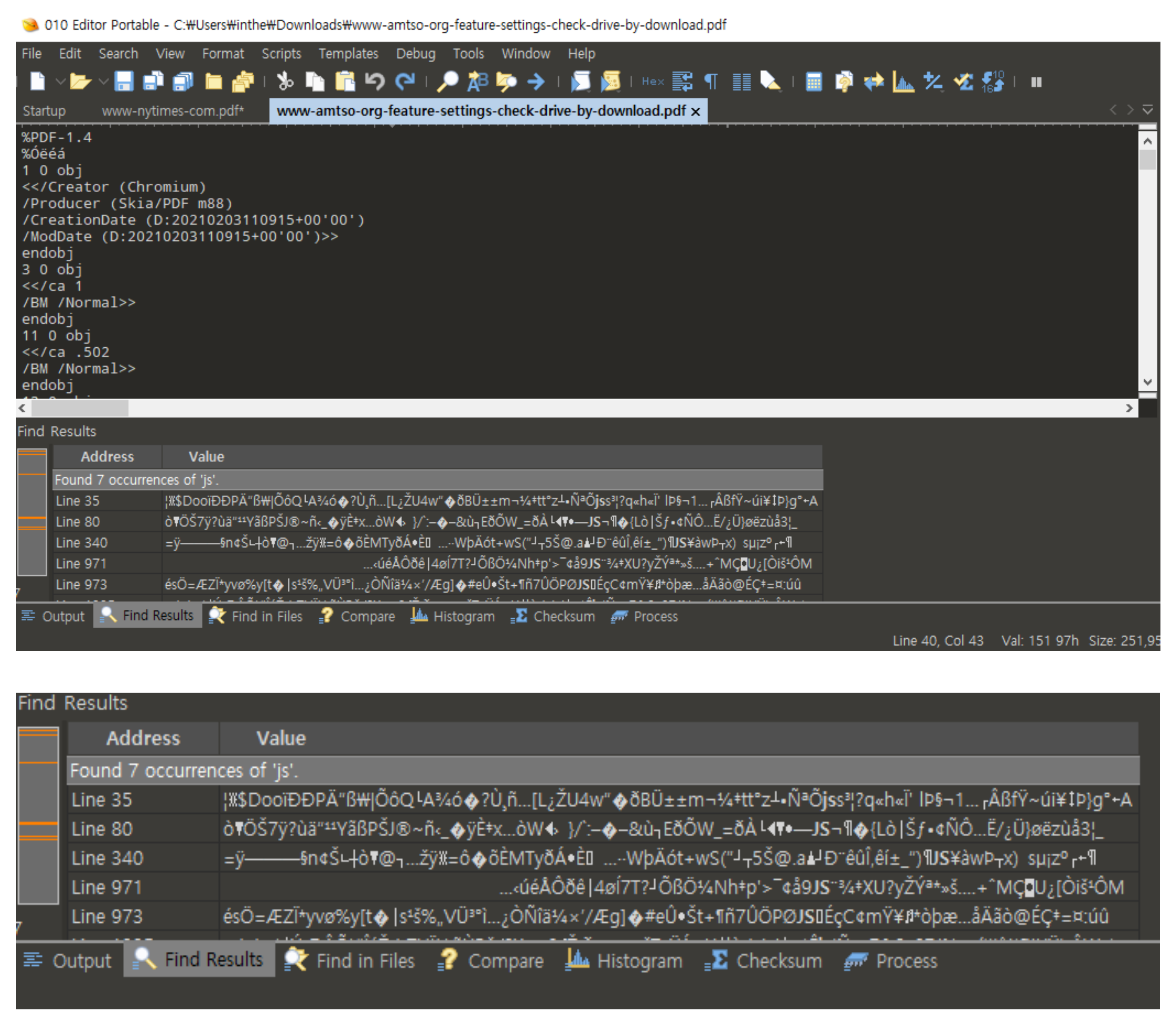Click the Run Template icon

point(611,81)
